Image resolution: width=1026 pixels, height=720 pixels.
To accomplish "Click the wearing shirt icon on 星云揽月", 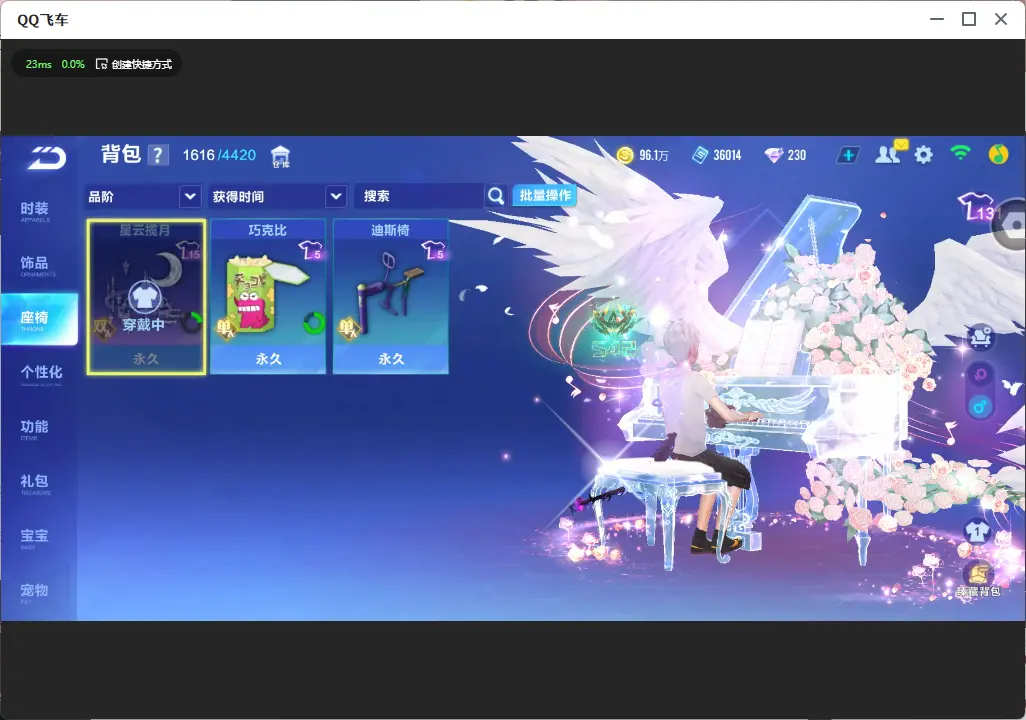I will pos(143,298).
